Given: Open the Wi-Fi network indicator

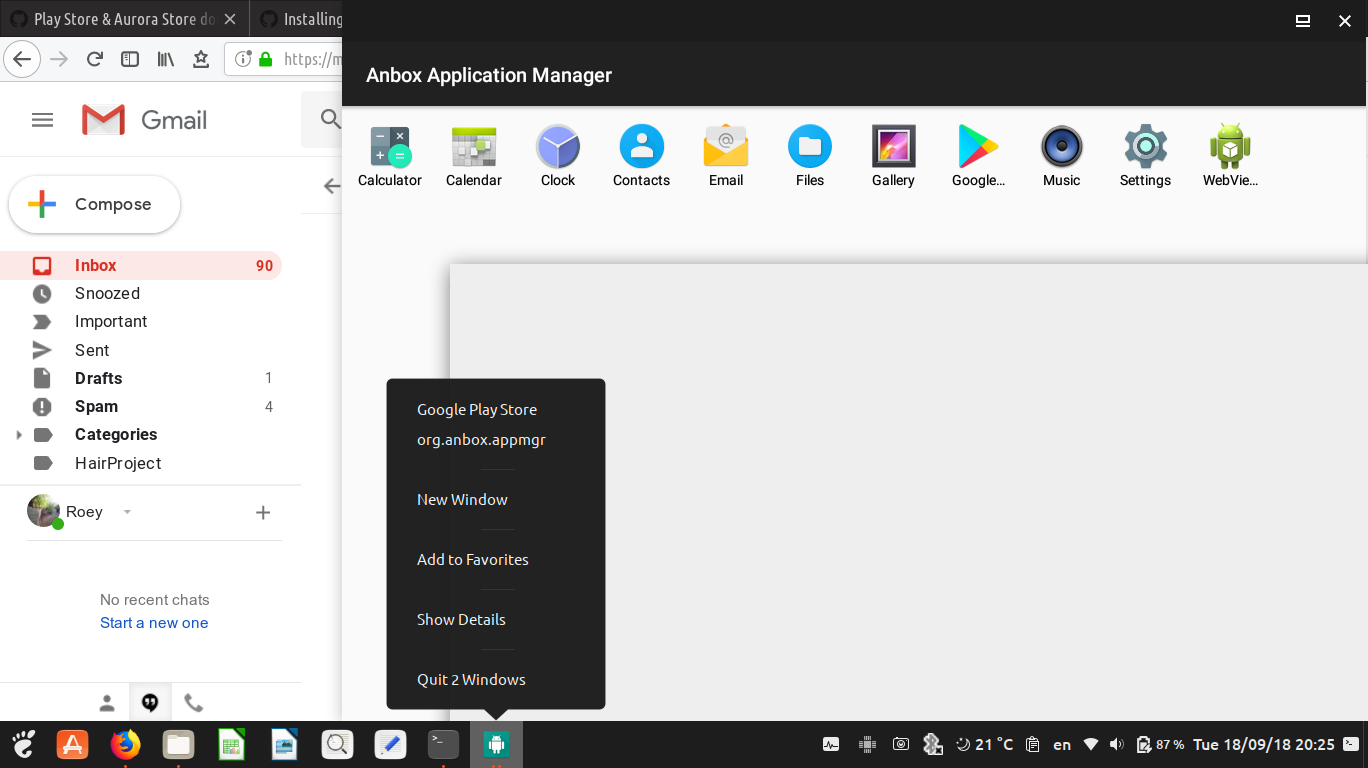Looking at the screenshot, I should 1091,744.
